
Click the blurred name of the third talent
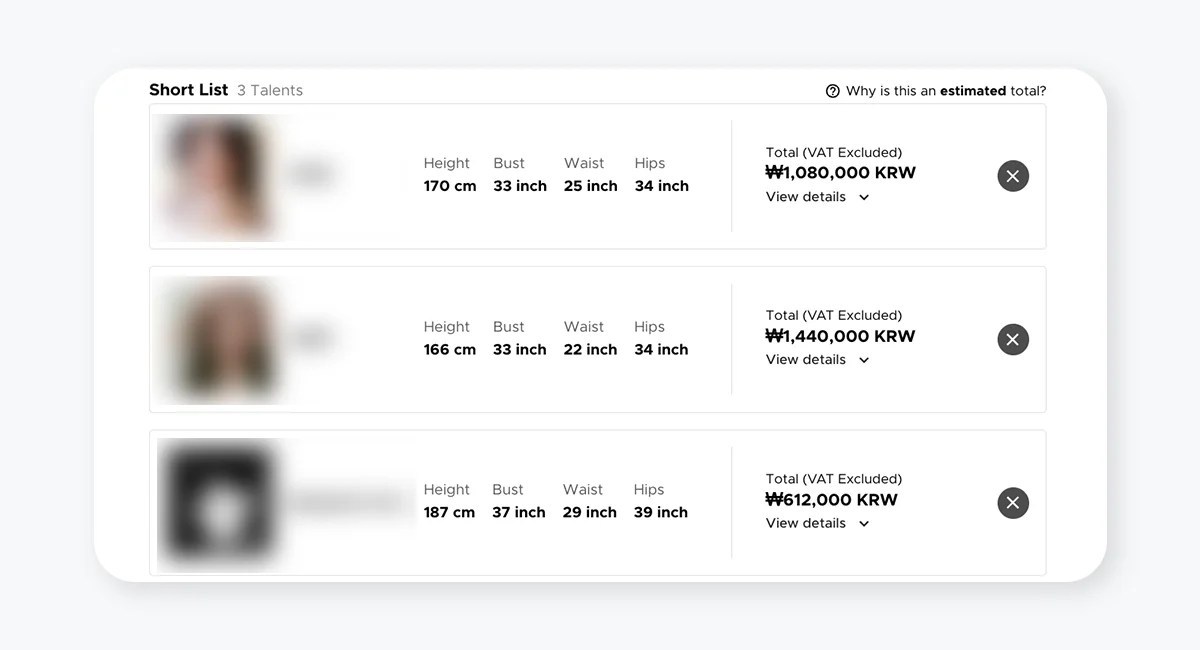(x=345, y=503)
